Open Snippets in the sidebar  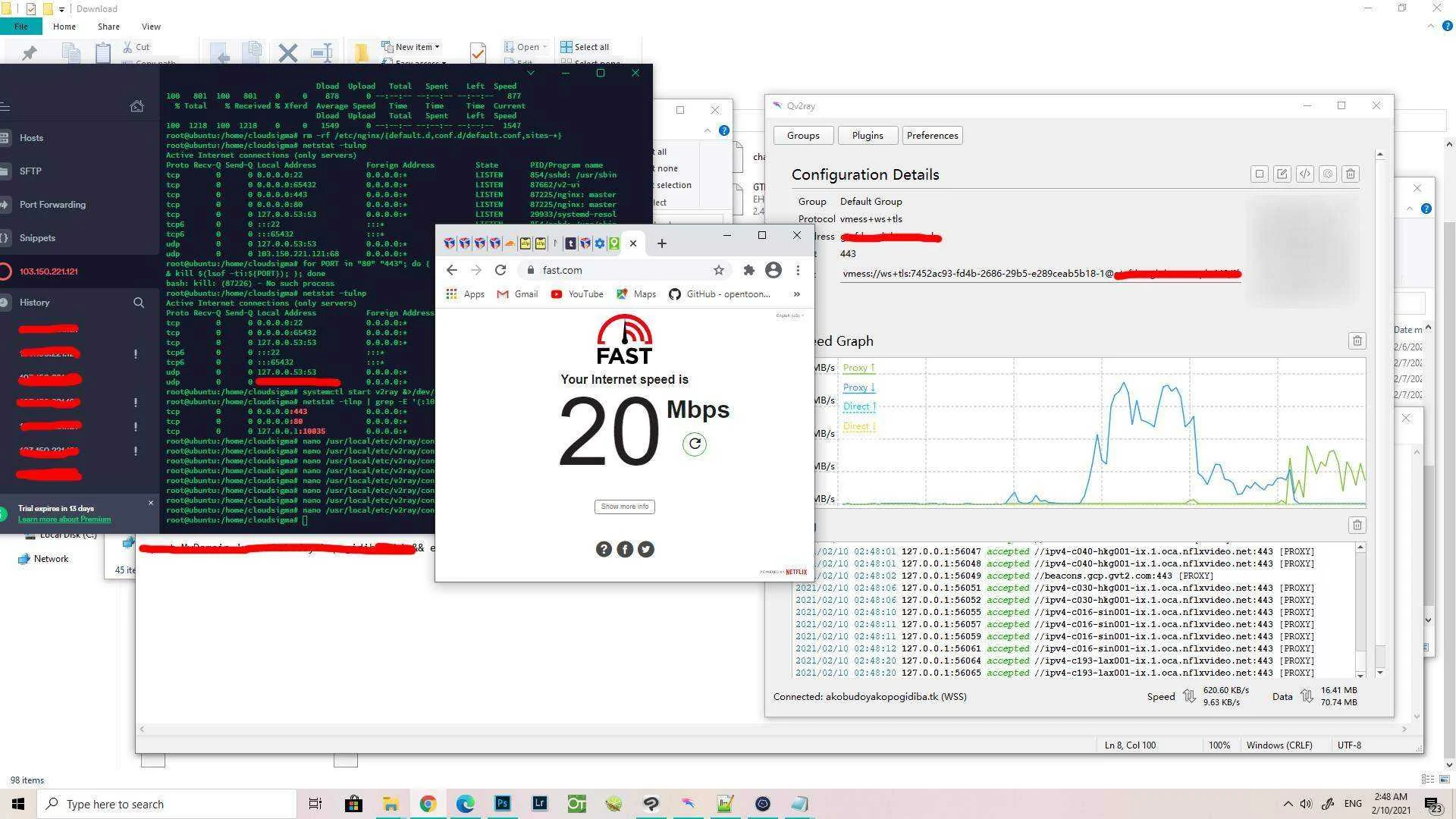37,238
